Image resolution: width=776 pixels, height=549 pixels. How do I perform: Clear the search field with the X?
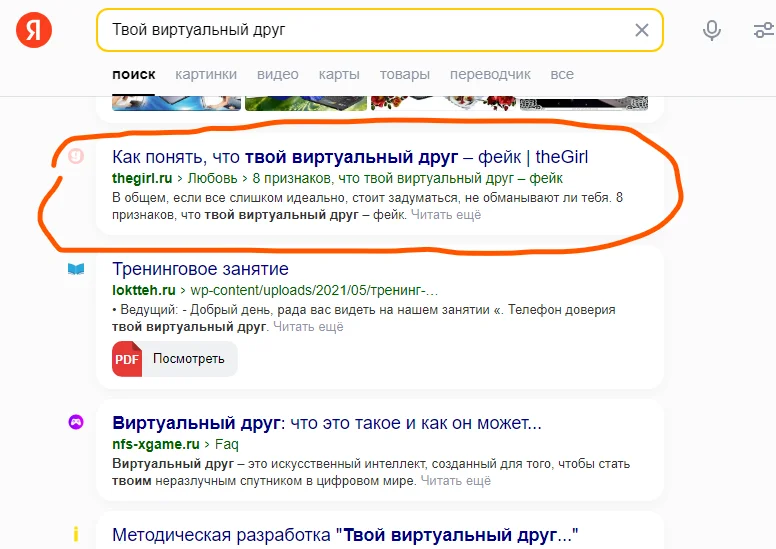click(x=641, y=30)
